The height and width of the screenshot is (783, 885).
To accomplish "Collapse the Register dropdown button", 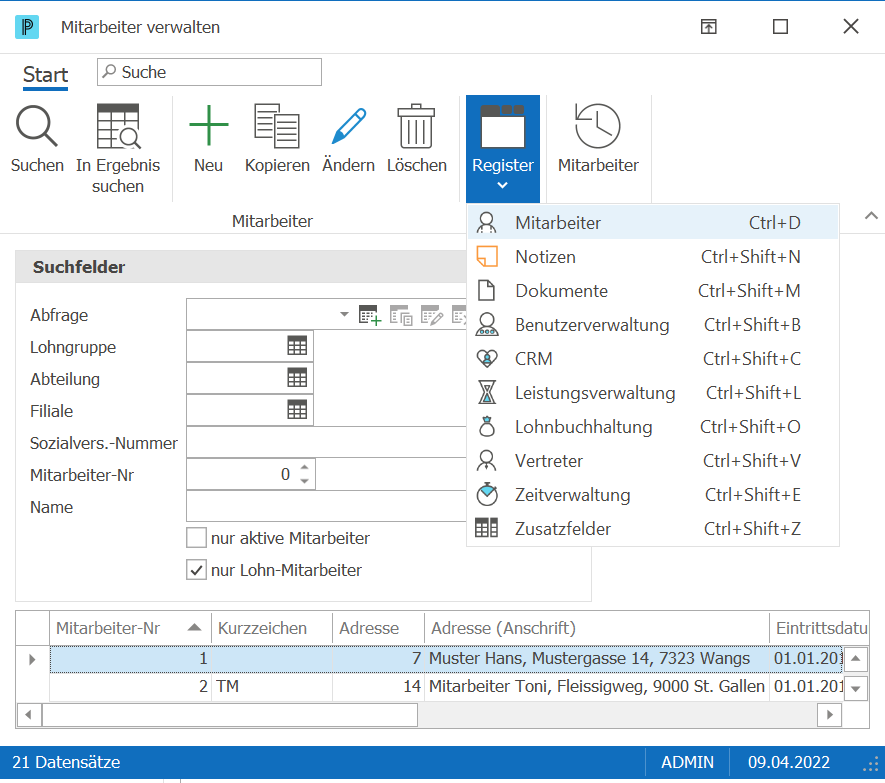I will coord(502,149).
